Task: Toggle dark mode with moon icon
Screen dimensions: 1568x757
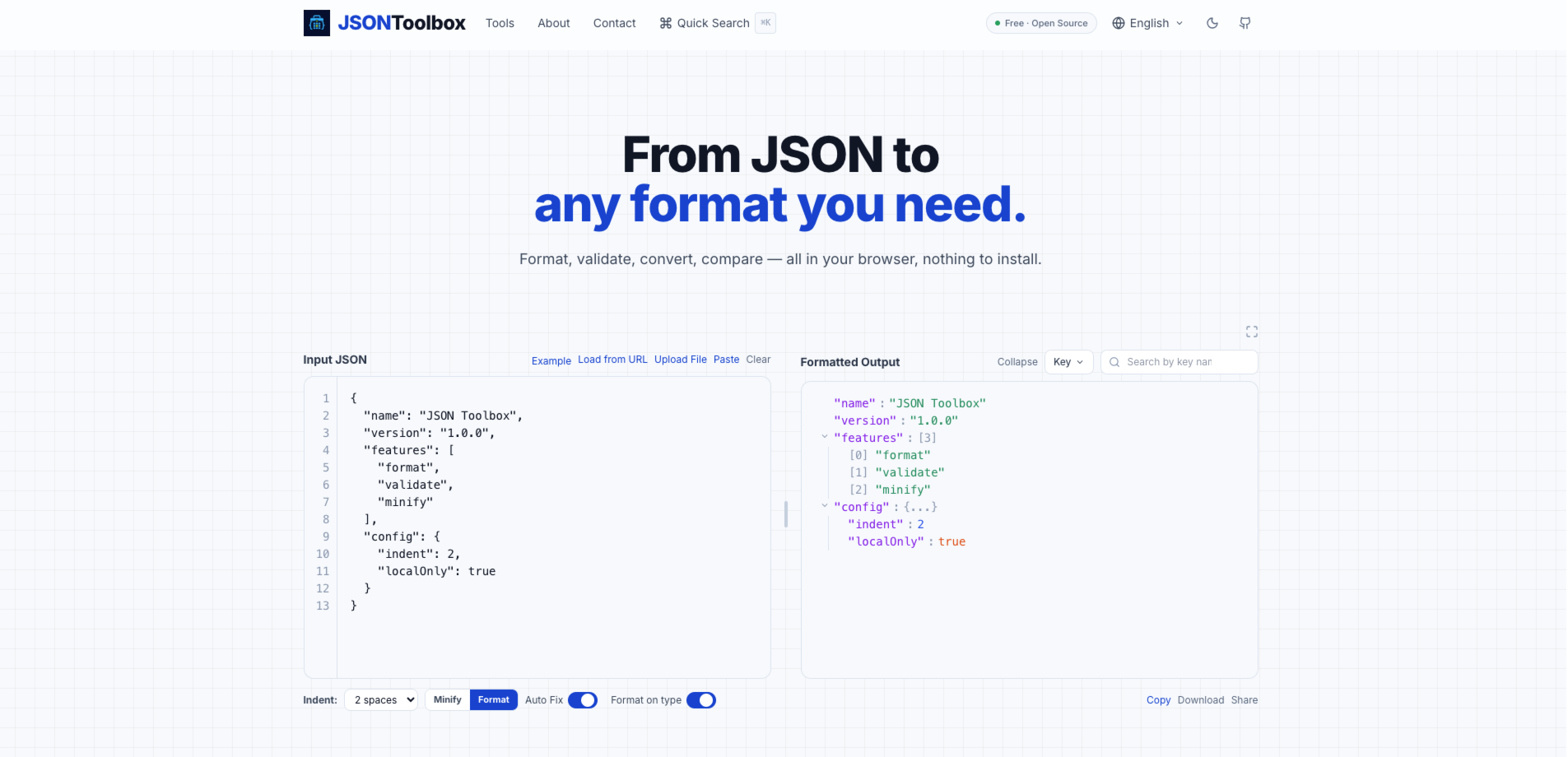Action: 1212,23
